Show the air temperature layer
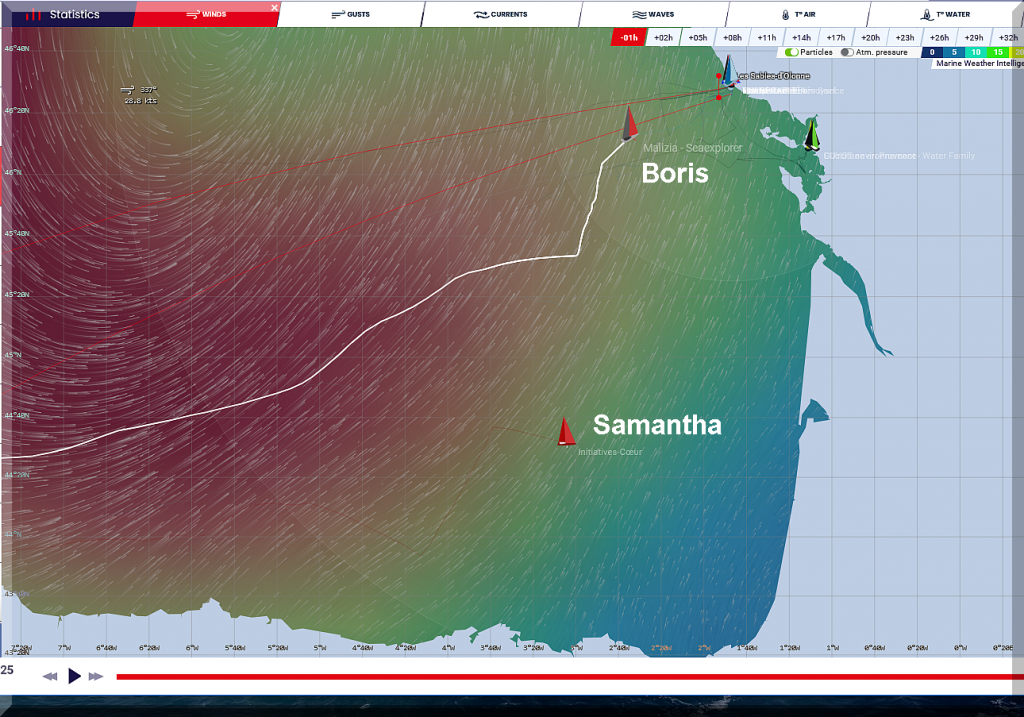Screen dimensions: 1024x717 pyautogui.click(x=795, y=15)
